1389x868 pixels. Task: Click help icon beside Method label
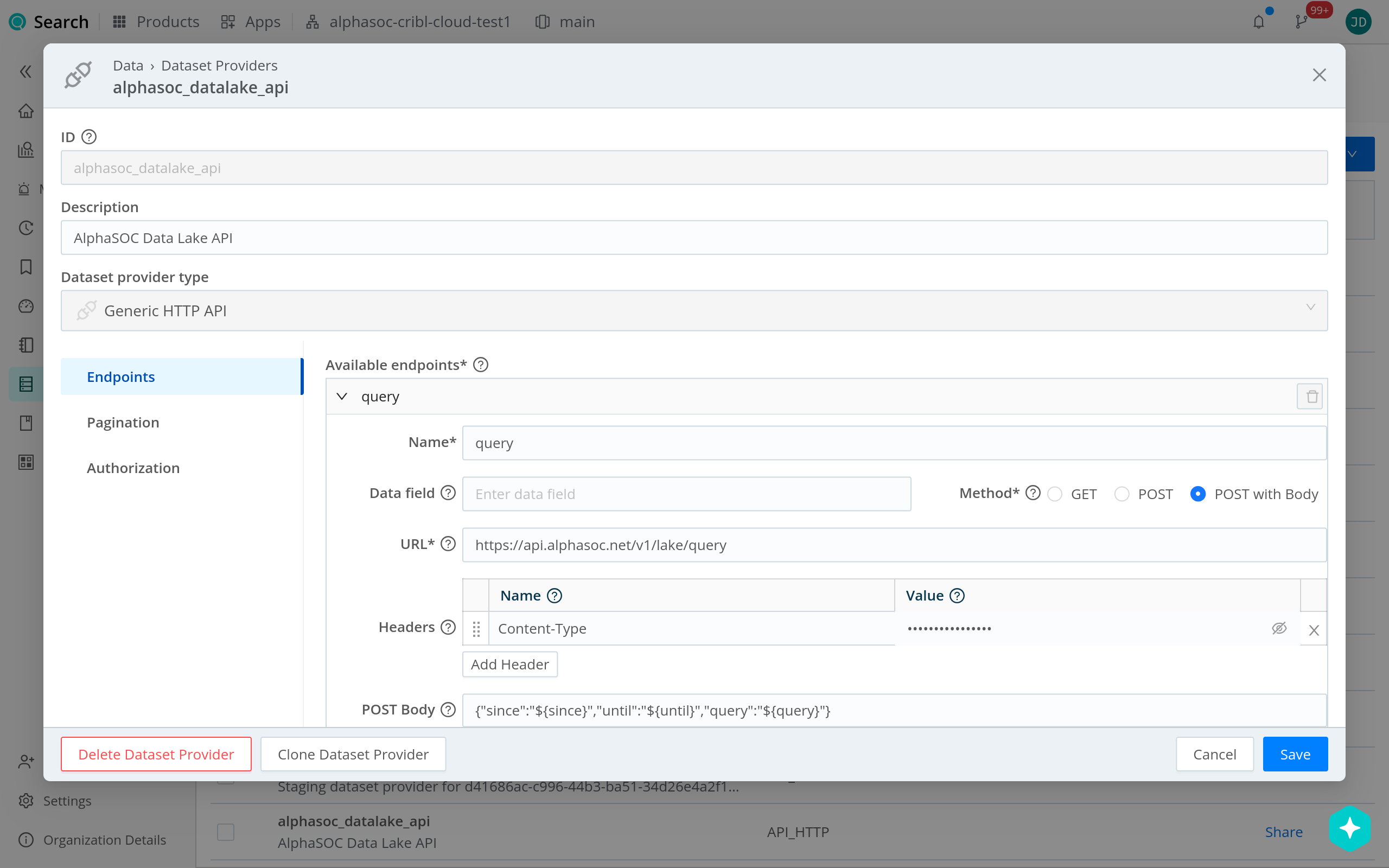pyautogui.click(x=1033, y=493)
